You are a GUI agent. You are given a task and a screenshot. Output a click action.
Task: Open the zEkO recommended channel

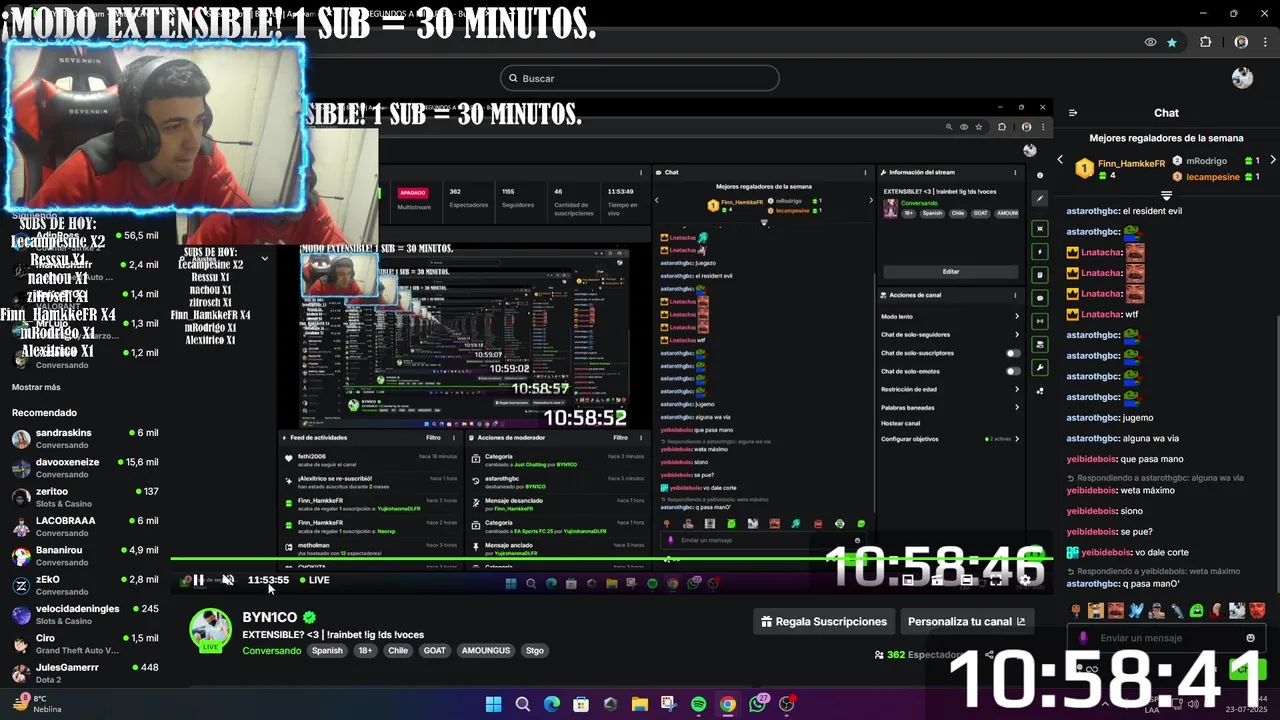[85, 585]
